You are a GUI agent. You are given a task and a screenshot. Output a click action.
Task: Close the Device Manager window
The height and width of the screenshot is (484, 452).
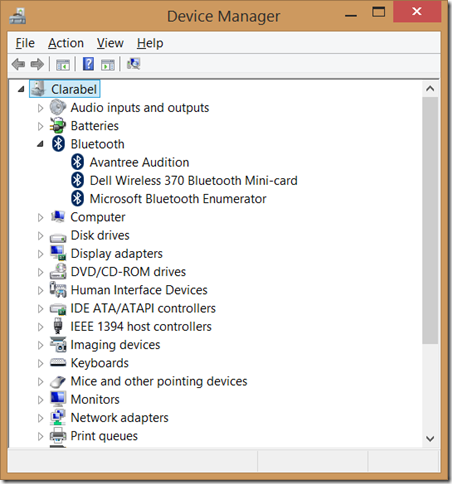(417, 12)
